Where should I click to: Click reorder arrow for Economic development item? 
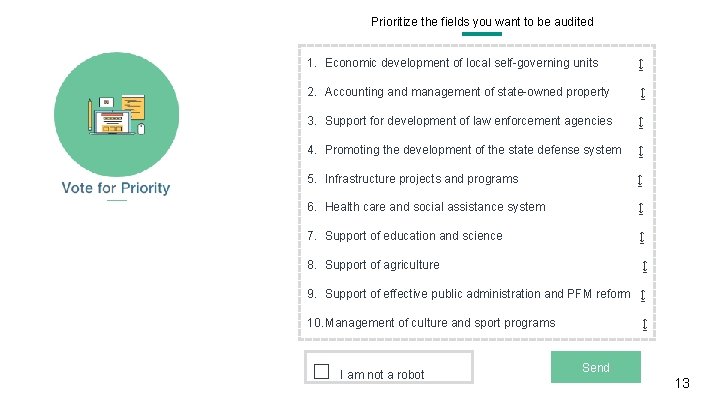641,65
